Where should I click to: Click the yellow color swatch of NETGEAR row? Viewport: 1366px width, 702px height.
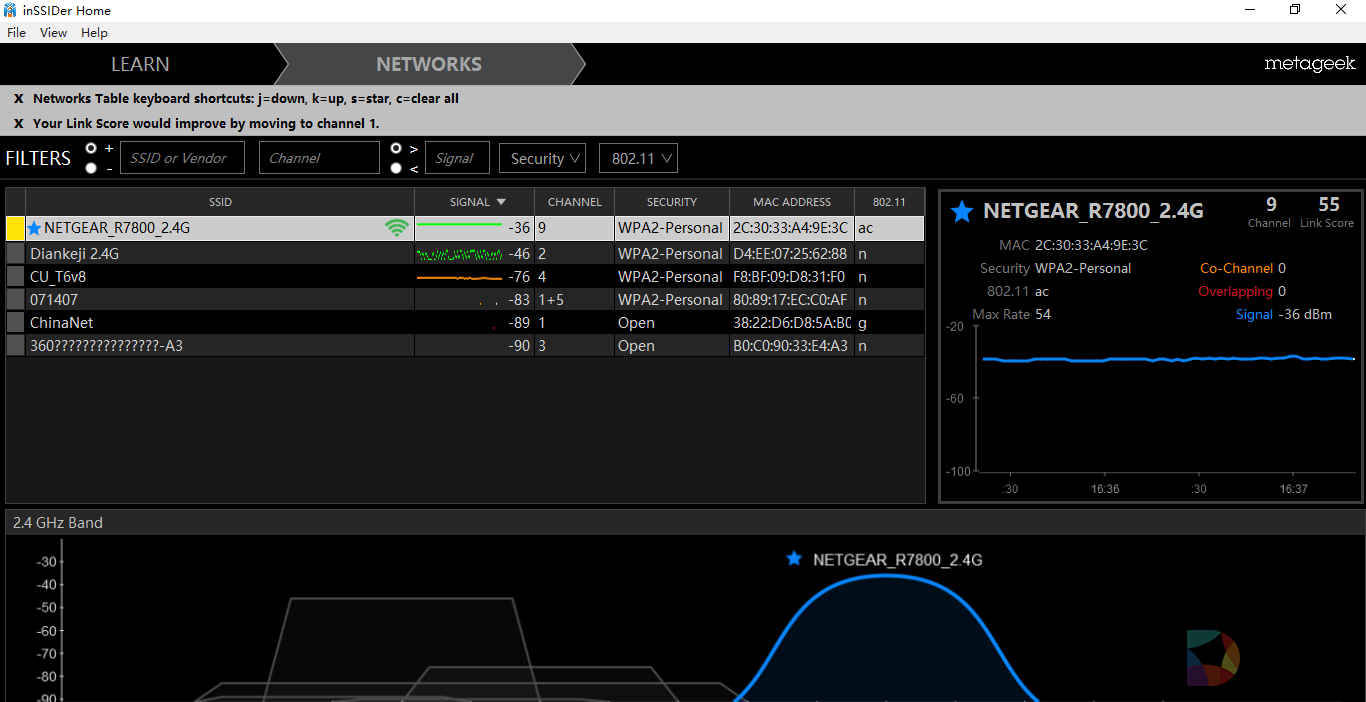15,228
